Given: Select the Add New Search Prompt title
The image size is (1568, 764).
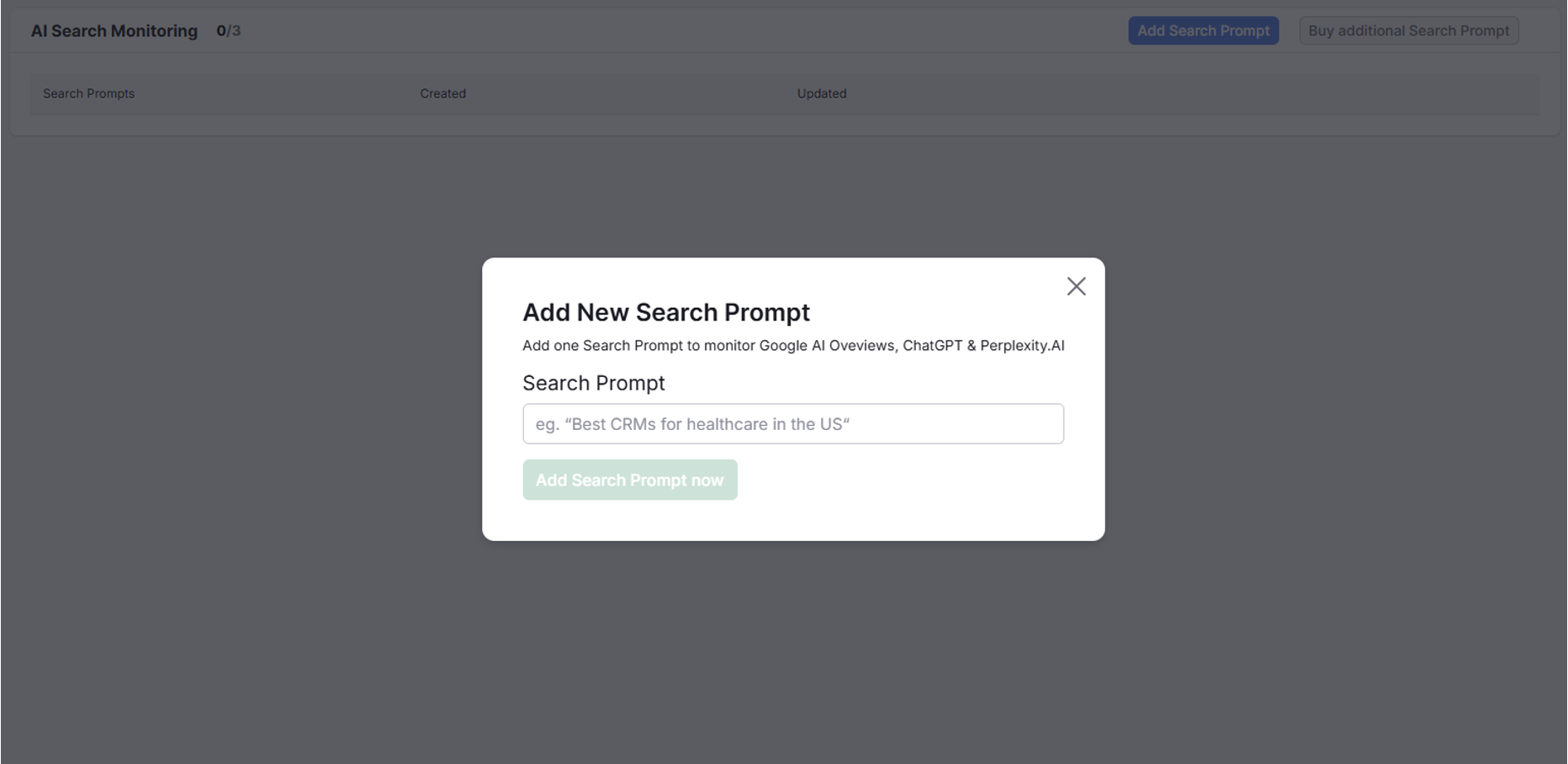Looking at the screenshot, I should tap(665, 312).
